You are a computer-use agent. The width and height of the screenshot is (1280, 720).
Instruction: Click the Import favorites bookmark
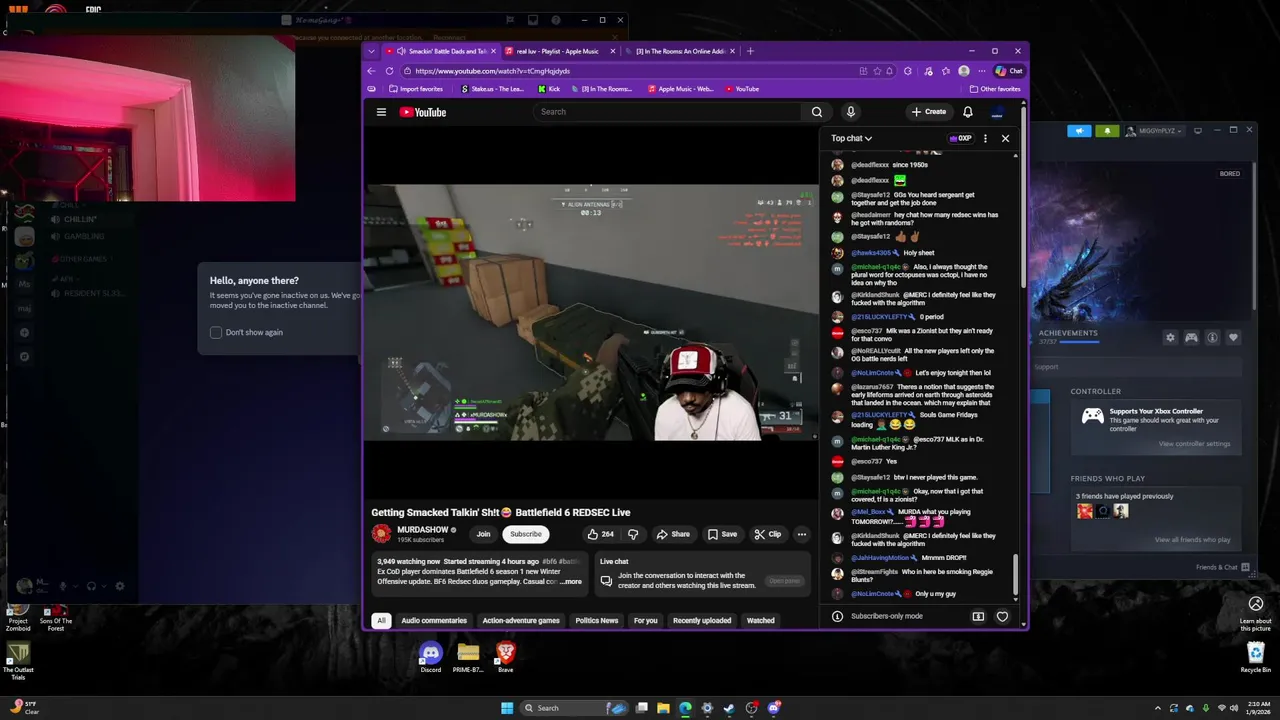(x=415, y=89)
